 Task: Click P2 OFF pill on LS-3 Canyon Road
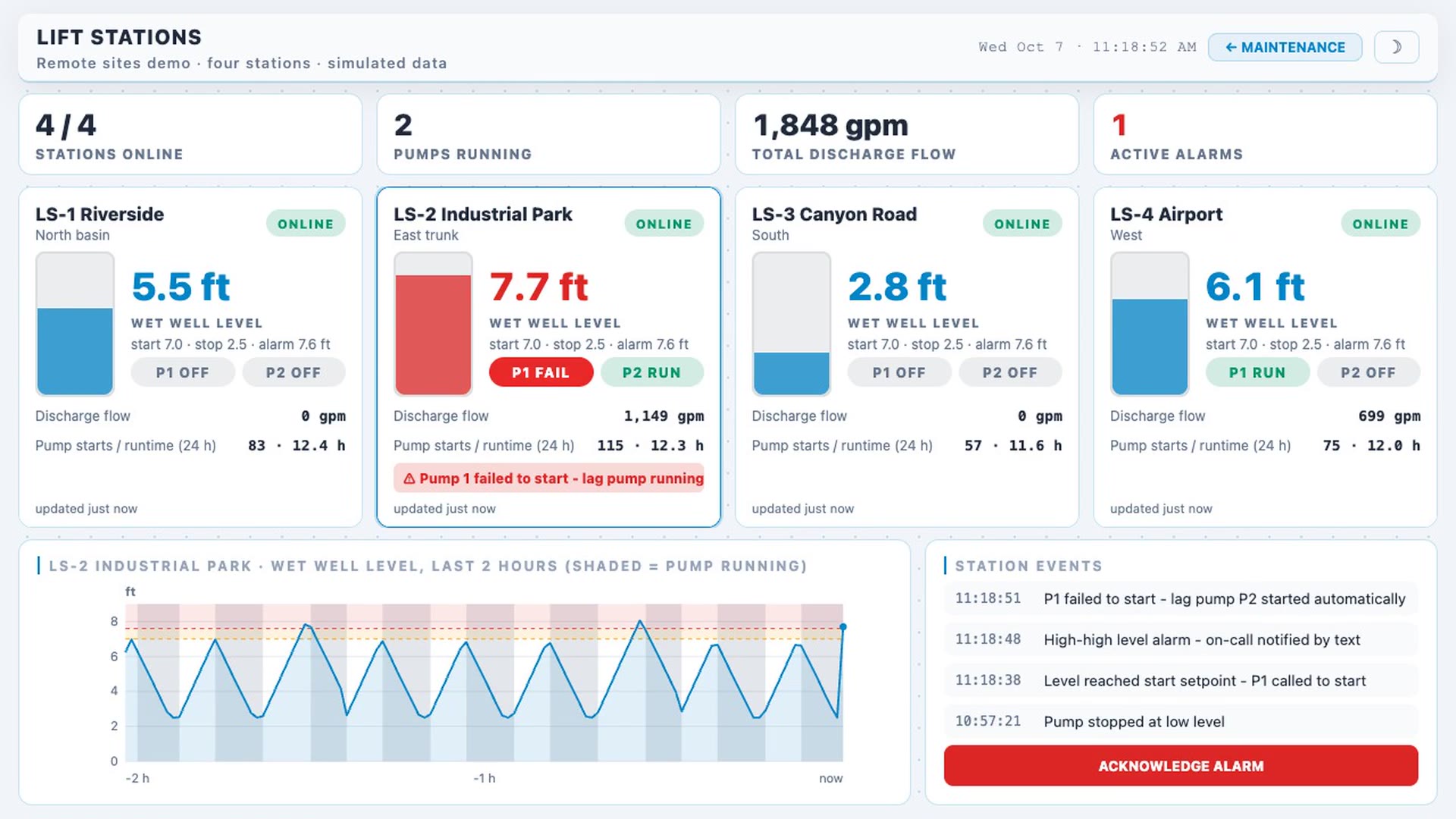pyautogui.click(x=1010, y=372)
